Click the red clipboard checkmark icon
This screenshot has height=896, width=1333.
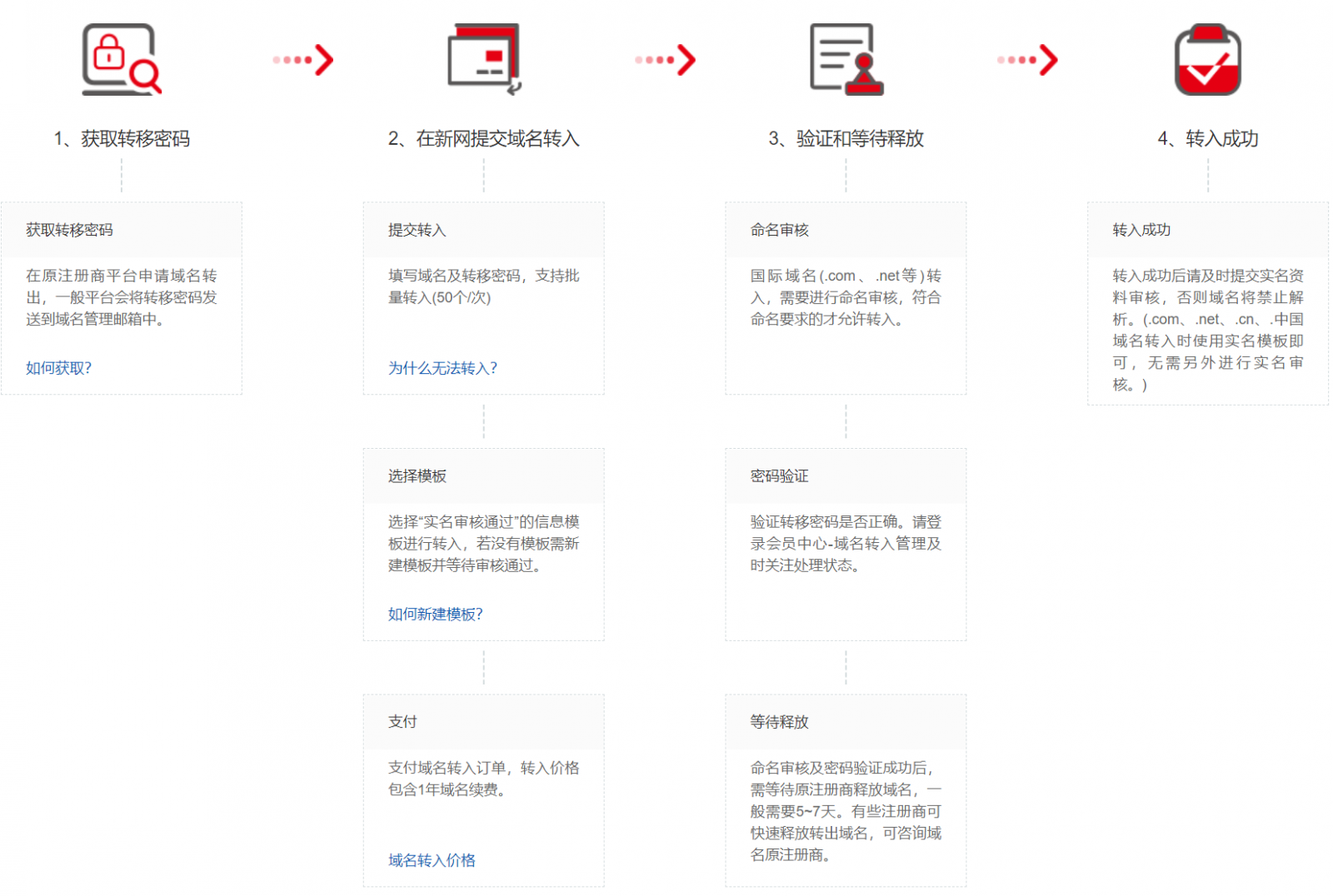pos(1207,59)
